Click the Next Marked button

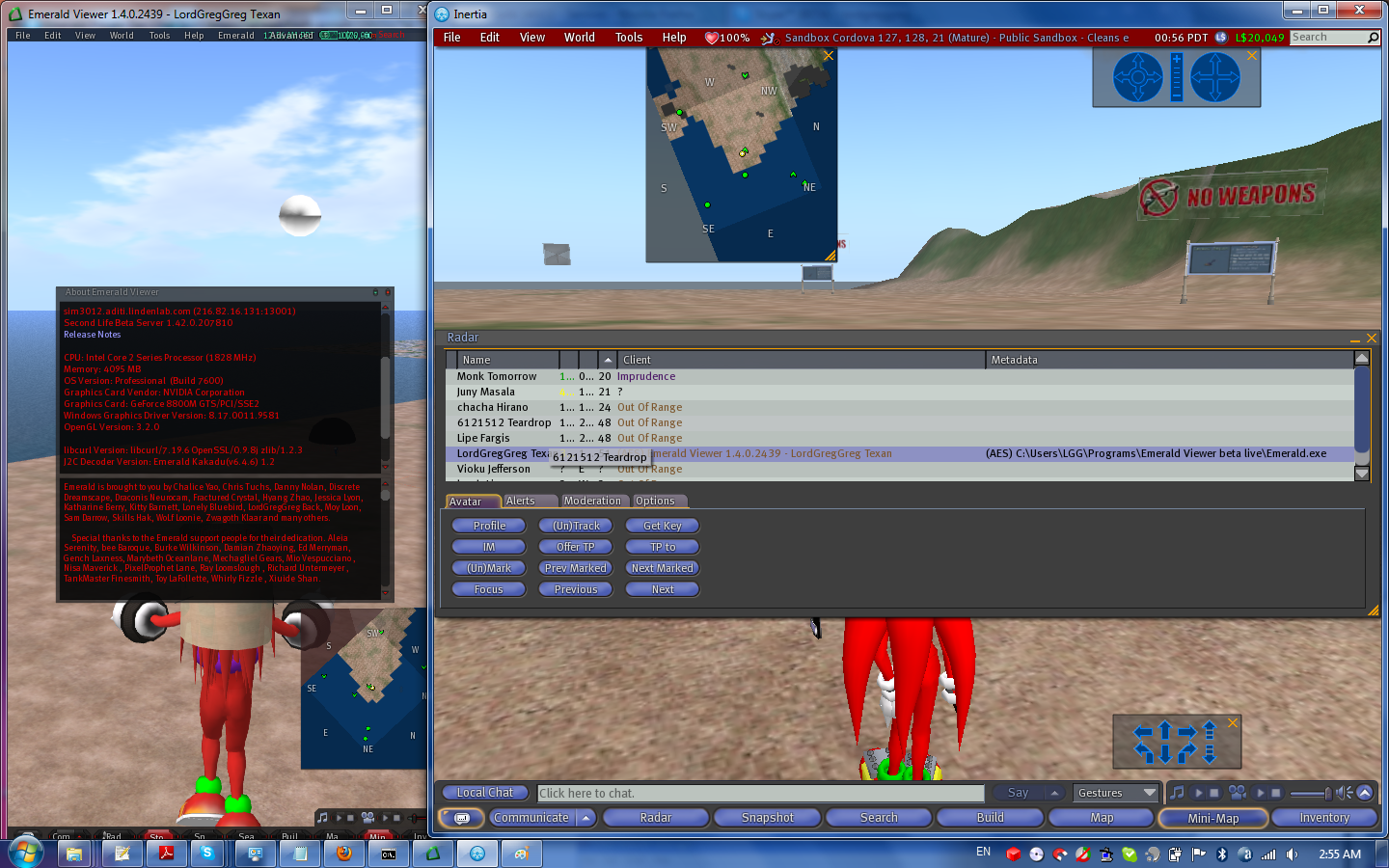(x=663, y=568)
